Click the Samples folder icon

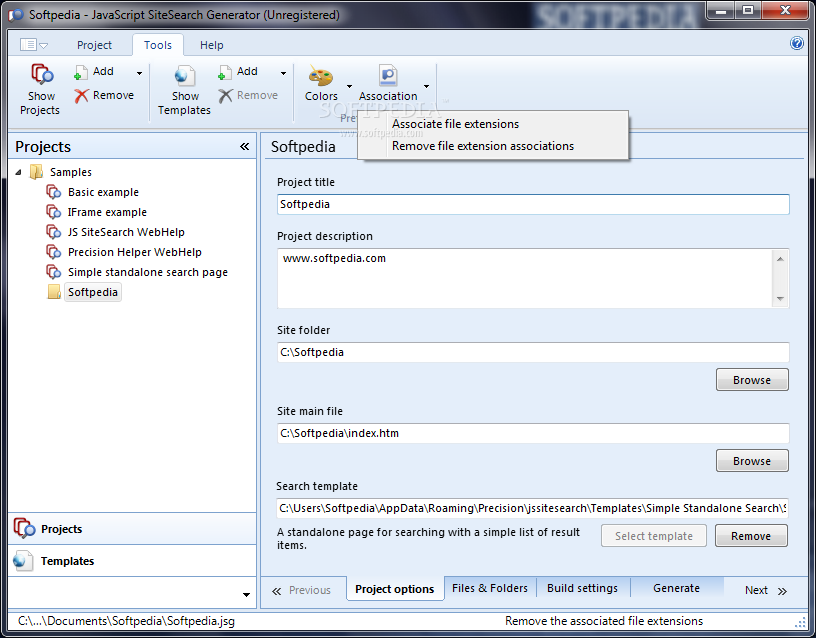(x=36, y=172)
